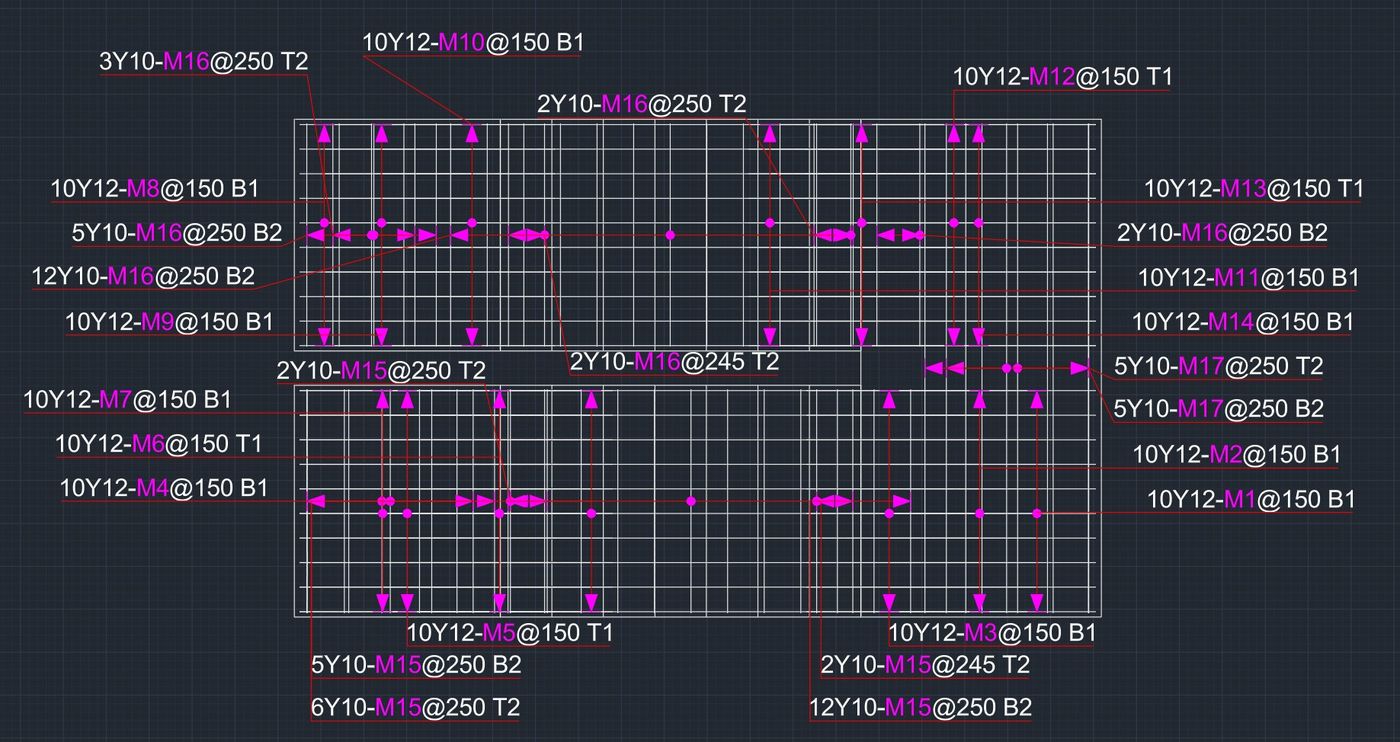The image size is (1400, 742).
Task: Pick the 6Y10-M15@250 T2 annotation
Action: click(416, 708)
